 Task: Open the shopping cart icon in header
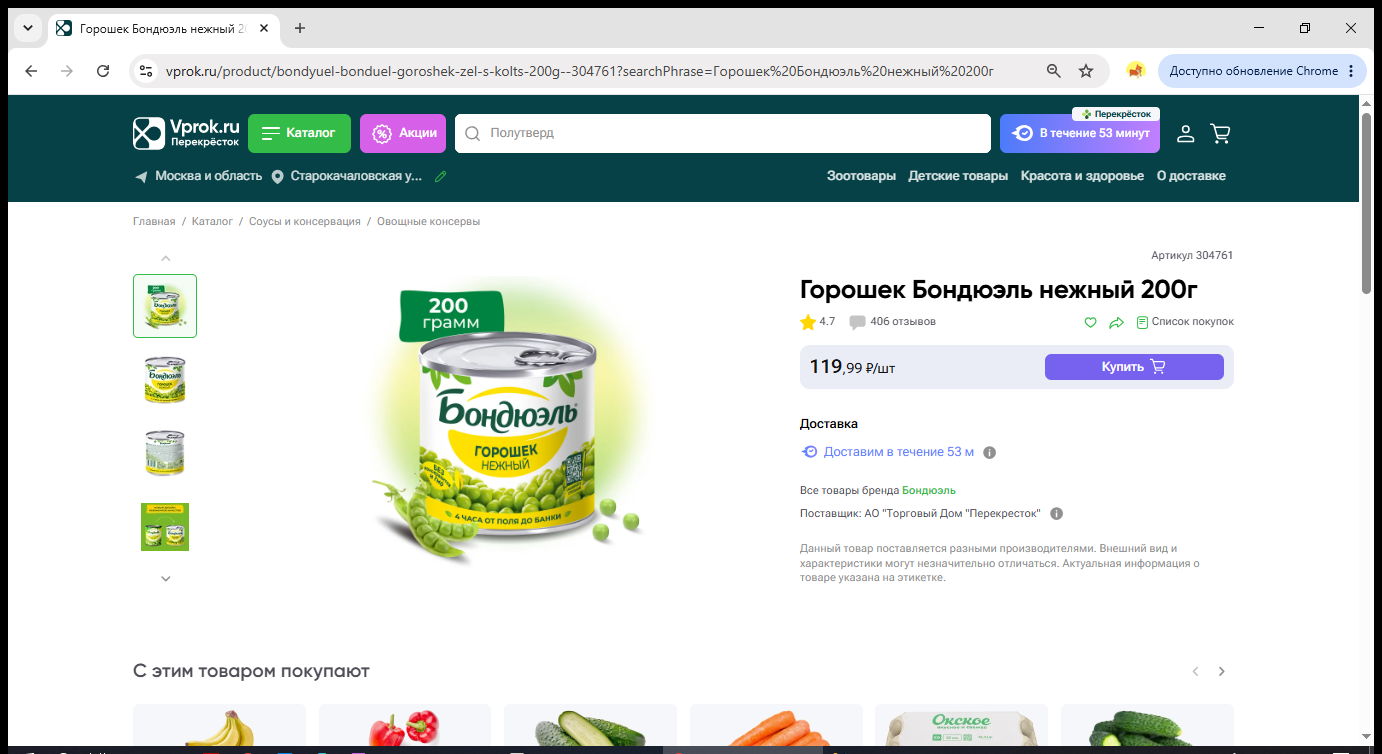pyautogui.click(x=1220, y=133)
